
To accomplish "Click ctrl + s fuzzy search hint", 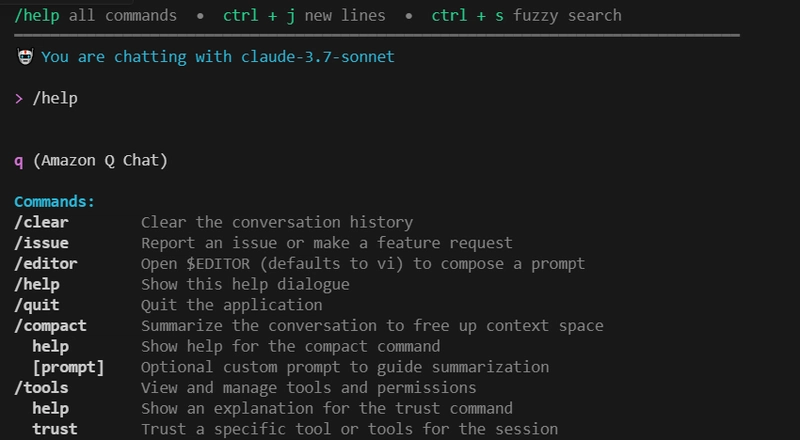I will (527, 16).
